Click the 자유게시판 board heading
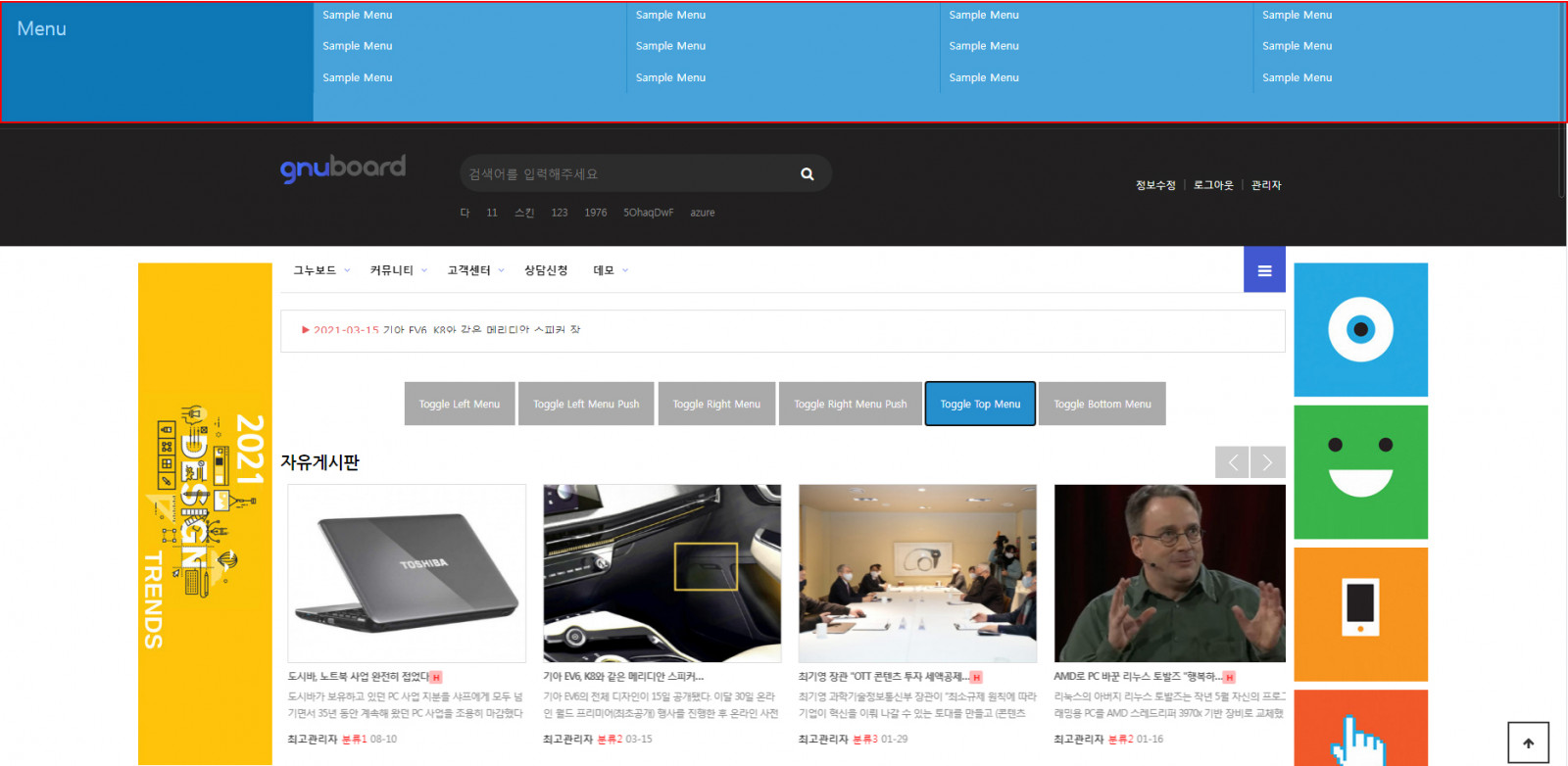Viewport: 1568px width, 766px height. coord(320,462)
